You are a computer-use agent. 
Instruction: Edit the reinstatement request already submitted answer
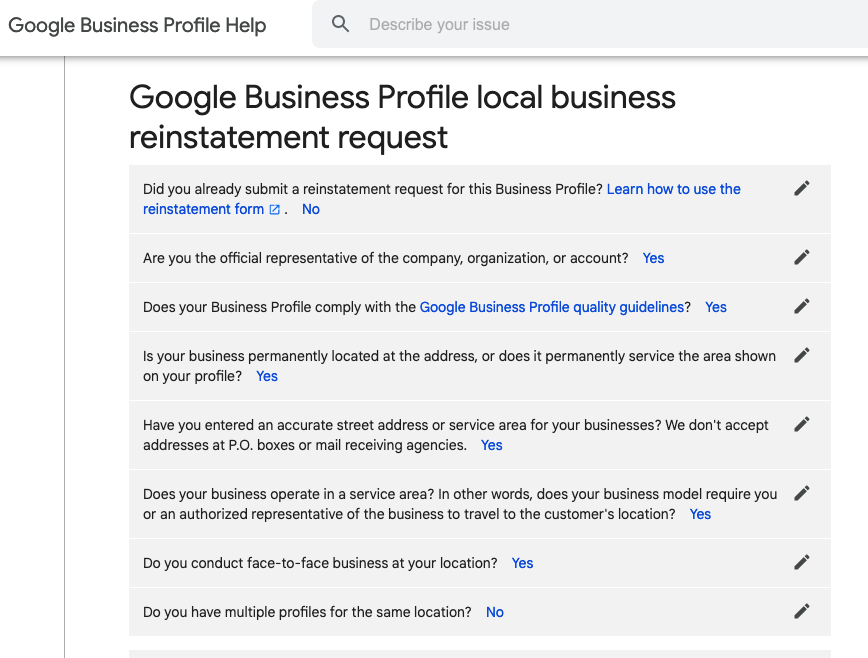tap(801, 189)
